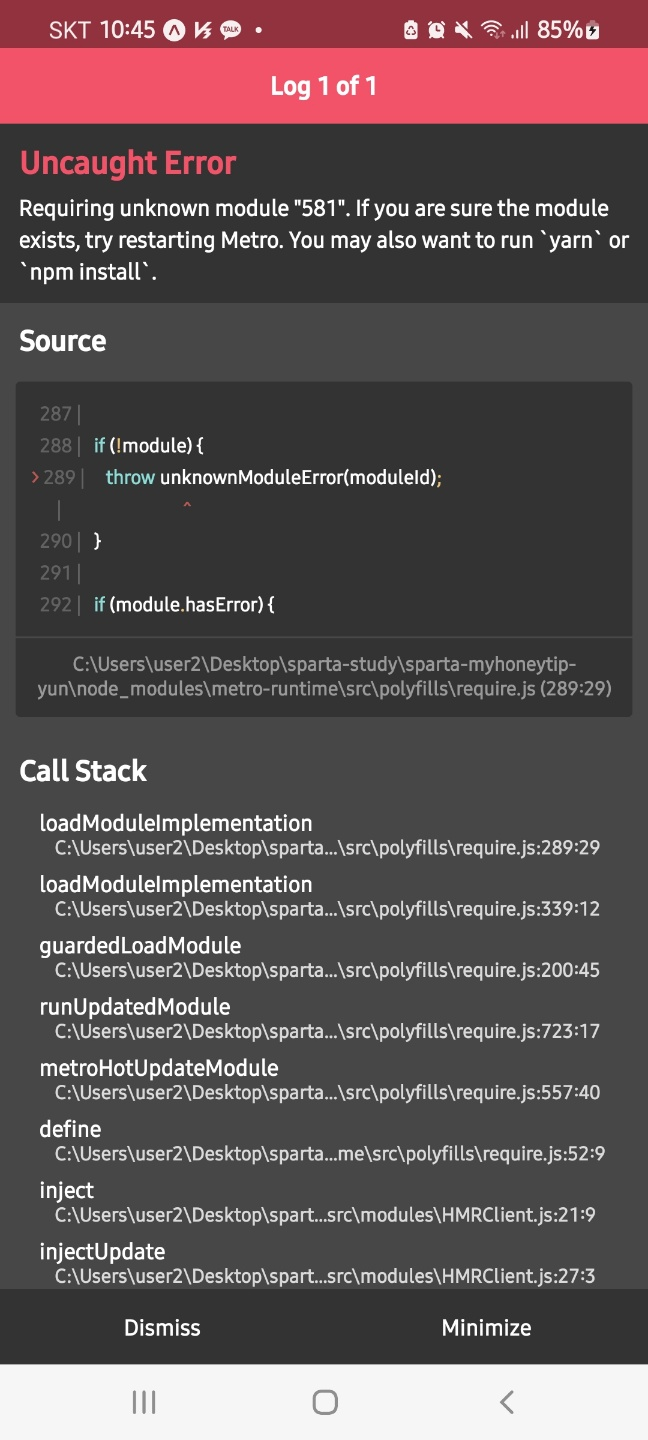This screenshot has height=1440, width=648.
Task: Tap the battery 85% indicator
Action: coord(568,30)
